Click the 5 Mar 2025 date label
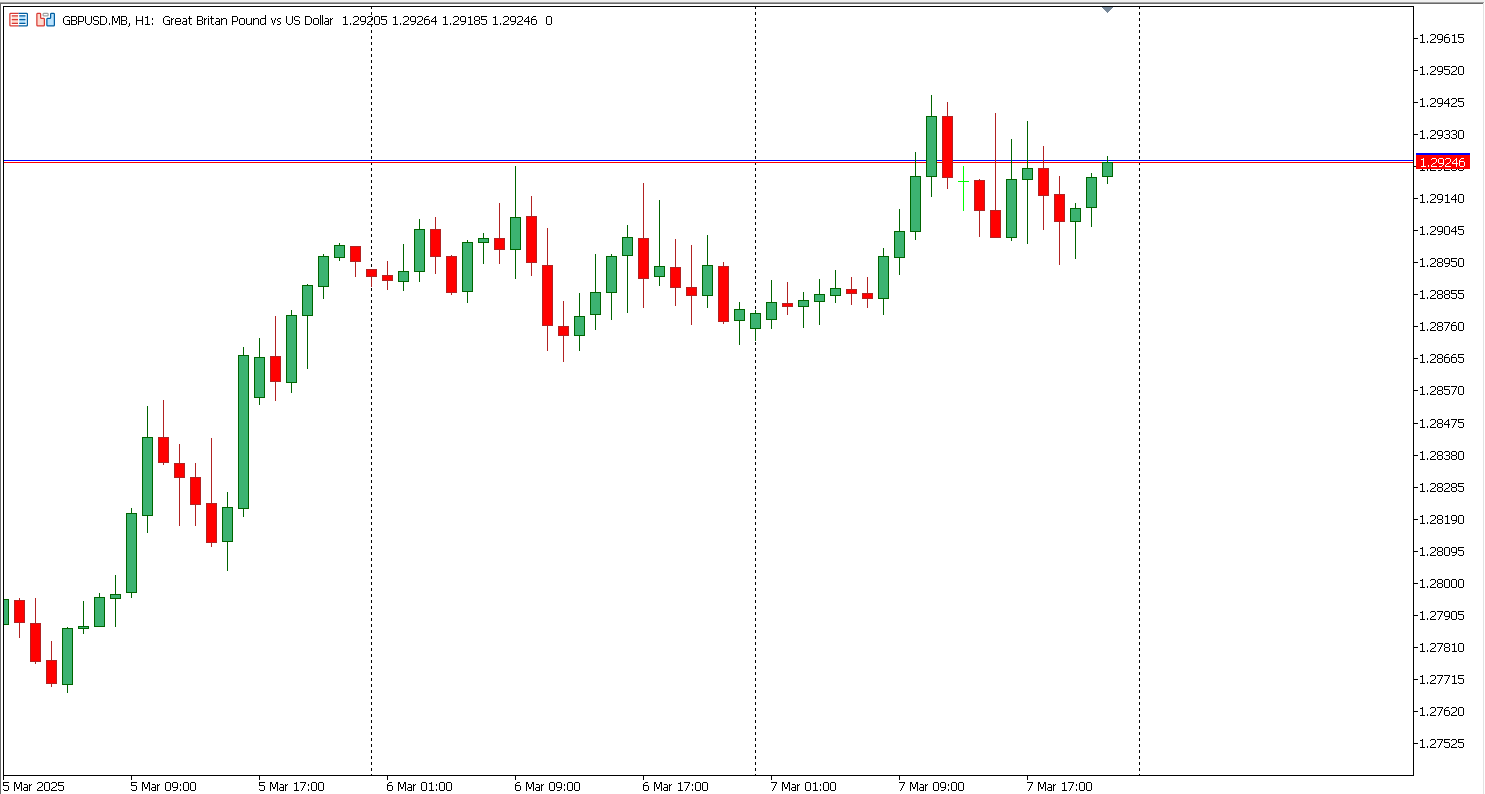Image resolution: width=1485 pixels, height=794 pixels. click(x=33, y=786)
